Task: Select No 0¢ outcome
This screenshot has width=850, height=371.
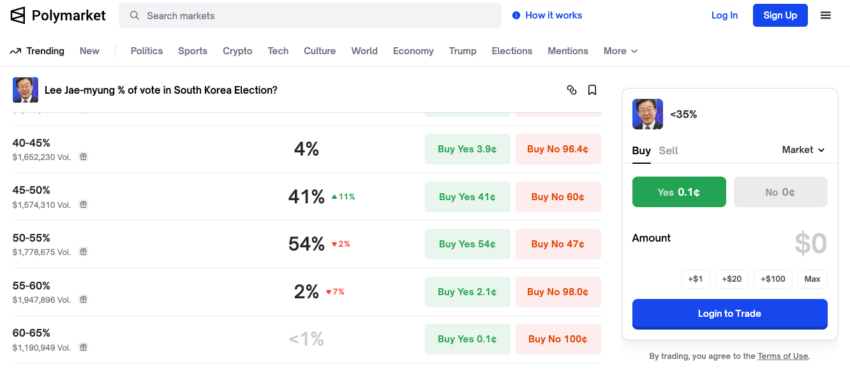Action: [781, 192]
